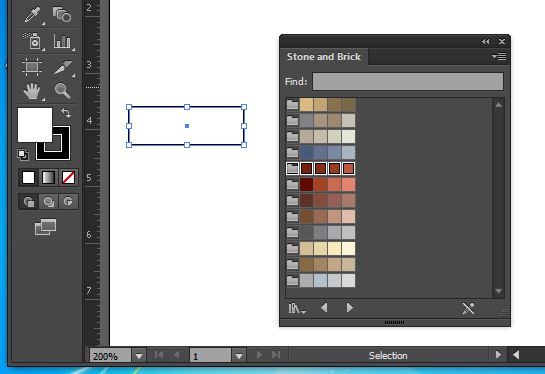Viewport: 545px width, 374px height.
Task: Select the Hand tool
Action: coord(32,91)
